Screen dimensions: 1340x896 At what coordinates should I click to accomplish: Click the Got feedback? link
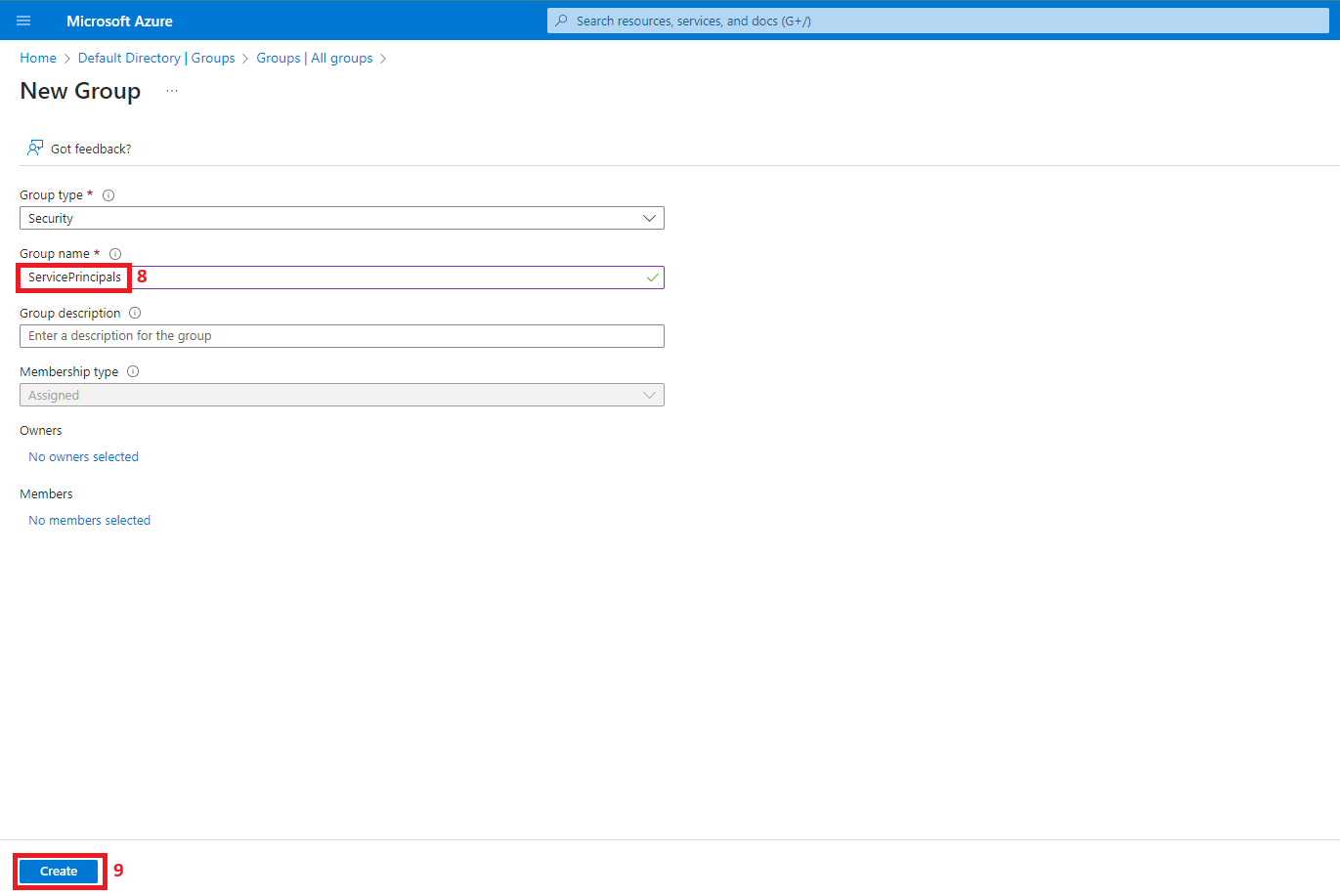(x=91, y=149)
